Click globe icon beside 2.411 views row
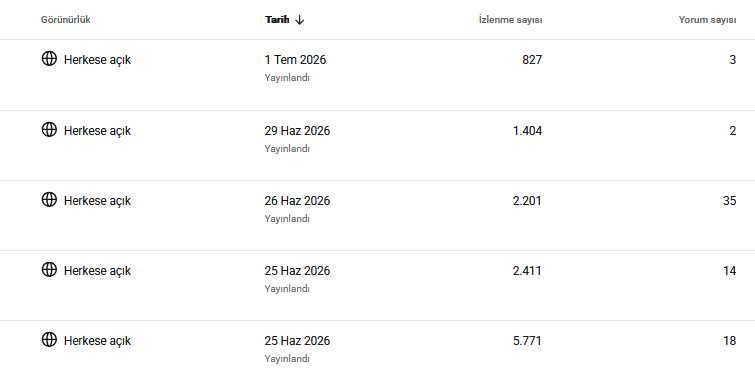The height and width of the screenshot is (371, 755). tap(49, 269)
